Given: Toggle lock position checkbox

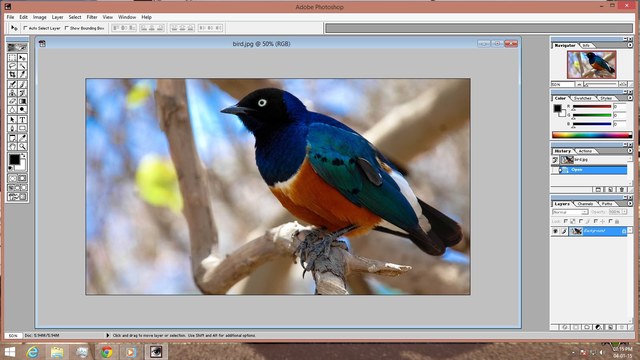Looking at the screenshot, I should [x=596, y=221].
